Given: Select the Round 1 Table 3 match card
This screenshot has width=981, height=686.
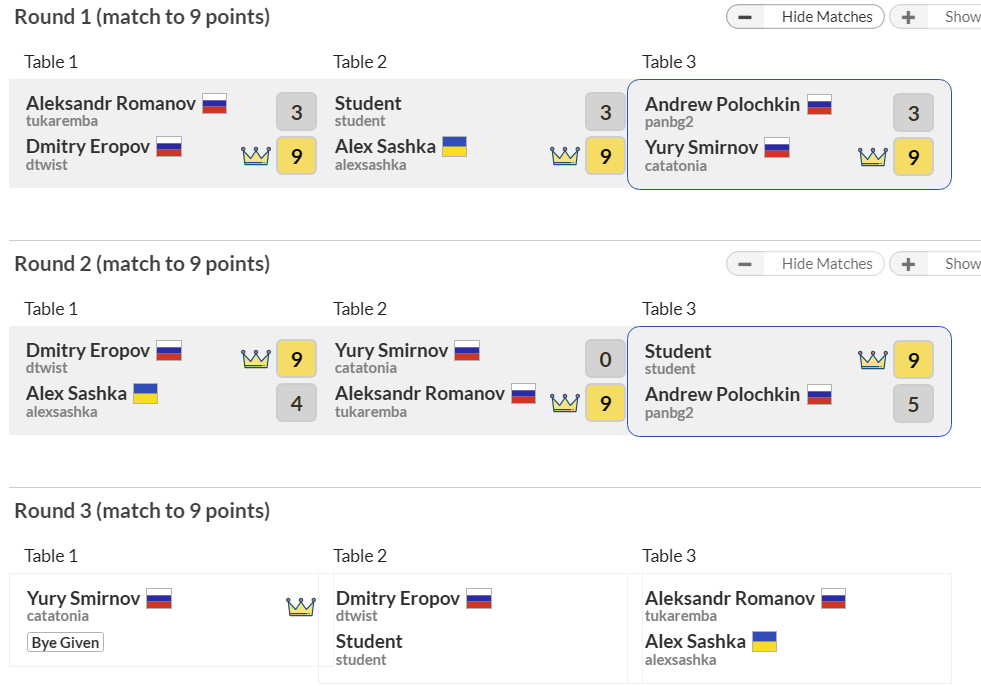Looking at the screenshot, I should pos(789,134).
